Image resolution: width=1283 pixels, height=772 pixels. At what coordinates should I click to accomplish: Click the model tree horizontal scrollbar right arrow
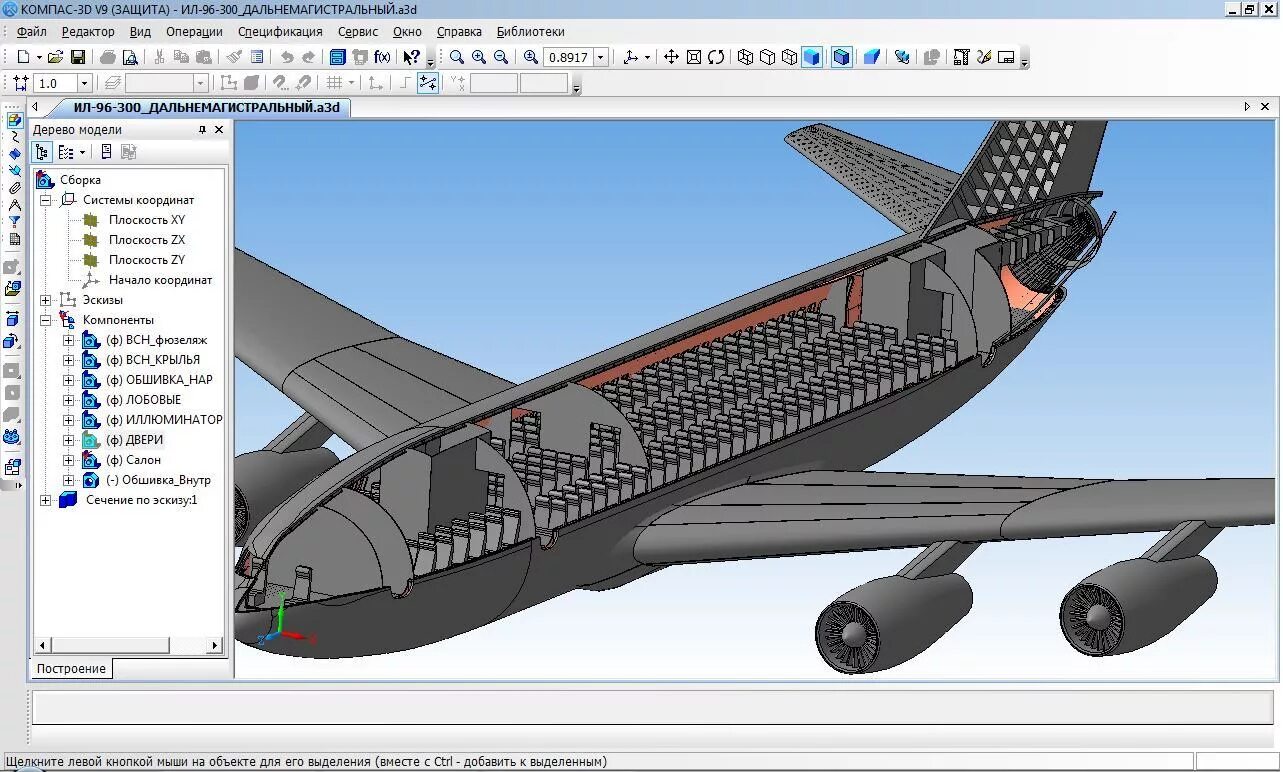point(214,646)
